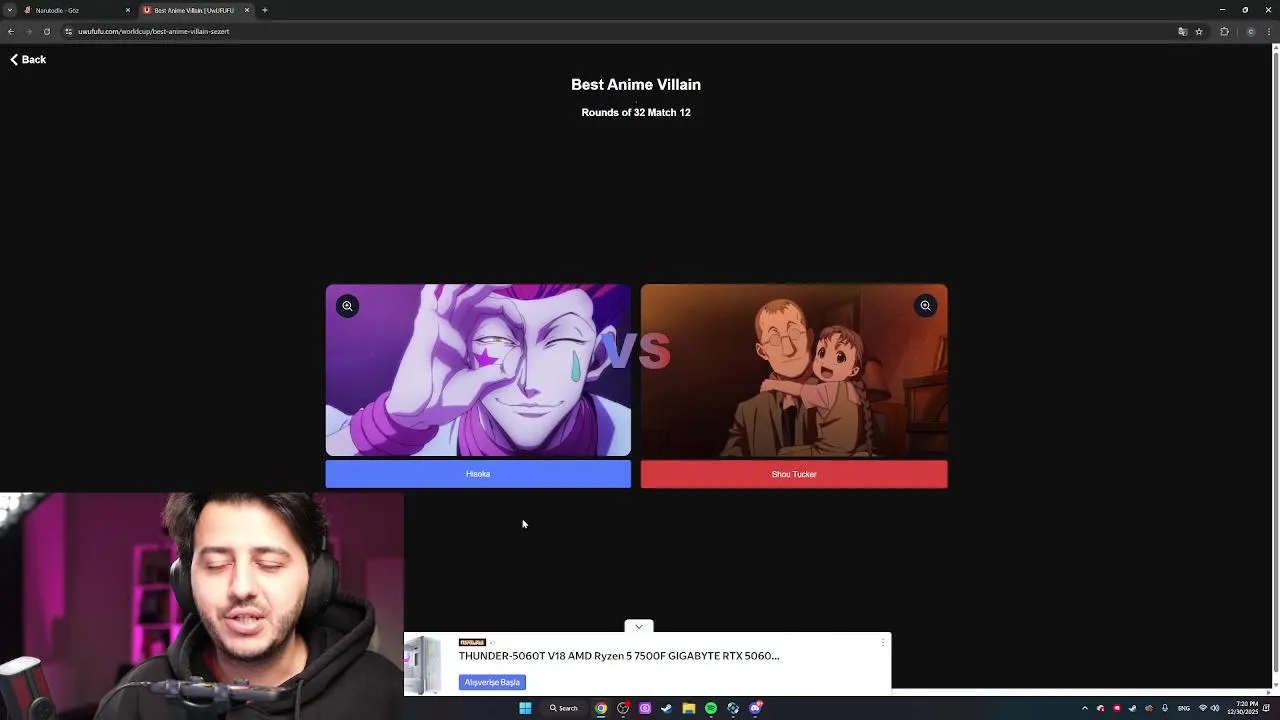Image resolution: width=1280 pixels, height=720 pixels.
Task: Switch the ENG input language
Action: (1183, 708)
